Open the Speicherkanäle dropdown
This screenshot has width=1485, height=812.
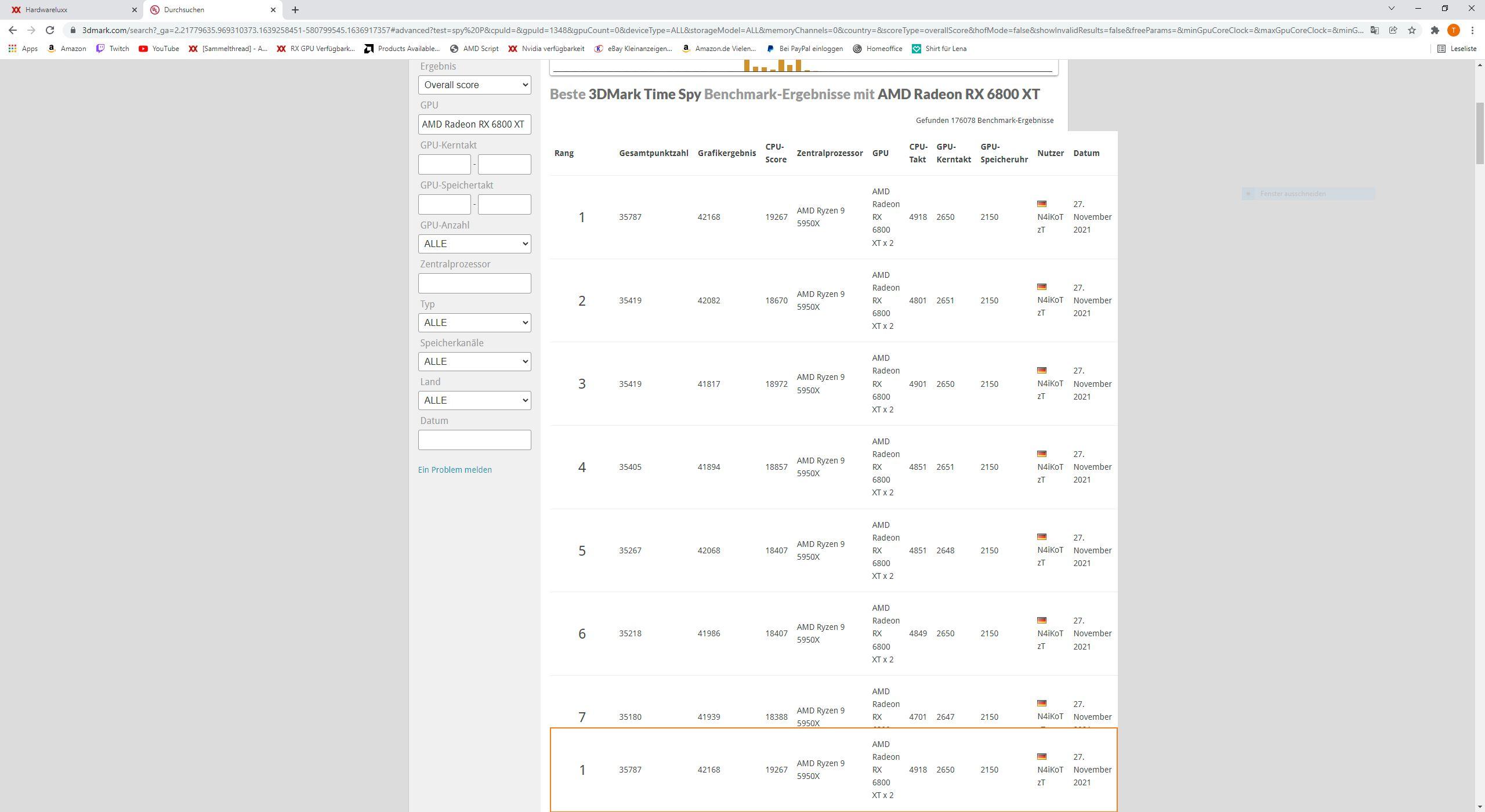pos(474,361)
